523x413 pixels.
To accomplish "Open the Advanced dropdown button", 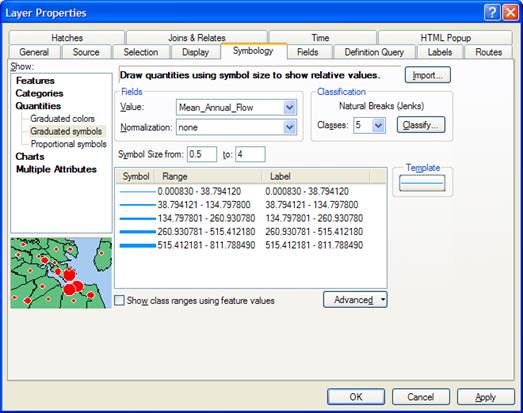I will point(355,300).
